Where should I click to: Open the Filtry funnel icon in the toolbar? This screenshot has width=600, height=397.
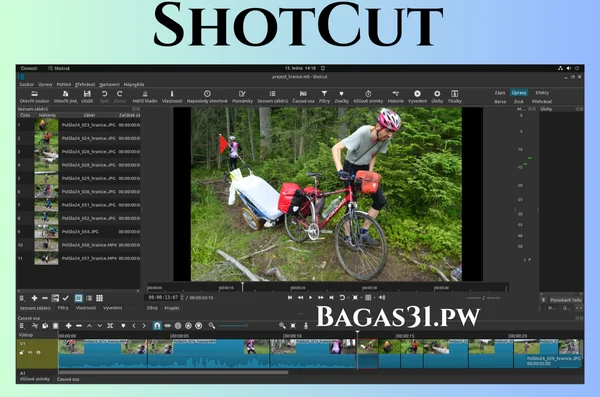click(324, 94)
